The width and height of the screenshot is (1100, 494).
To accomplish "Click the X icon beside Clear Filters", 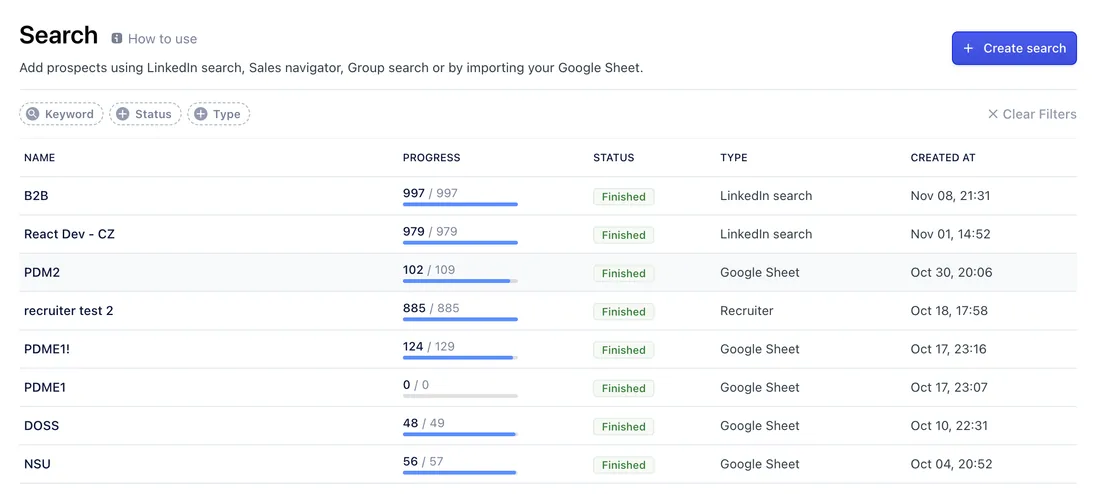I will click(x=993, y=114).
